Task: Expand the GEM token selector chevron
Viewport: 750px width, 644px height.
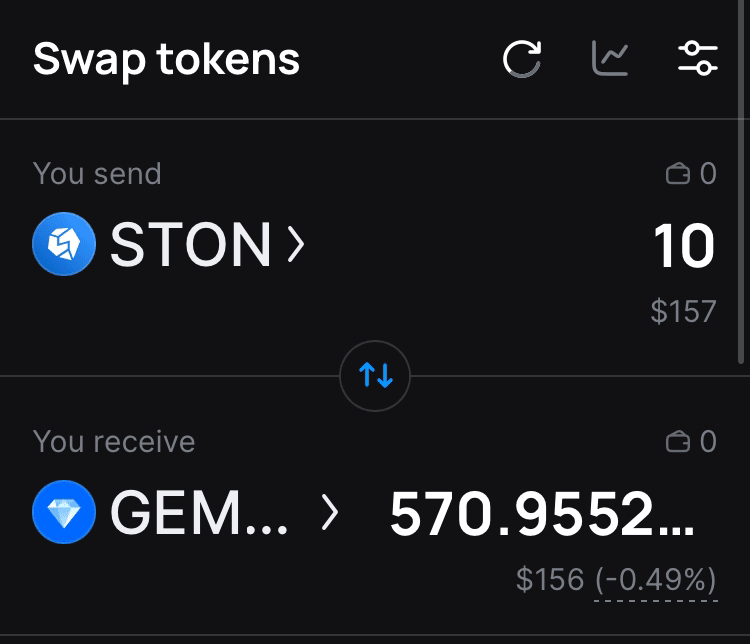Action: point(330,513)
